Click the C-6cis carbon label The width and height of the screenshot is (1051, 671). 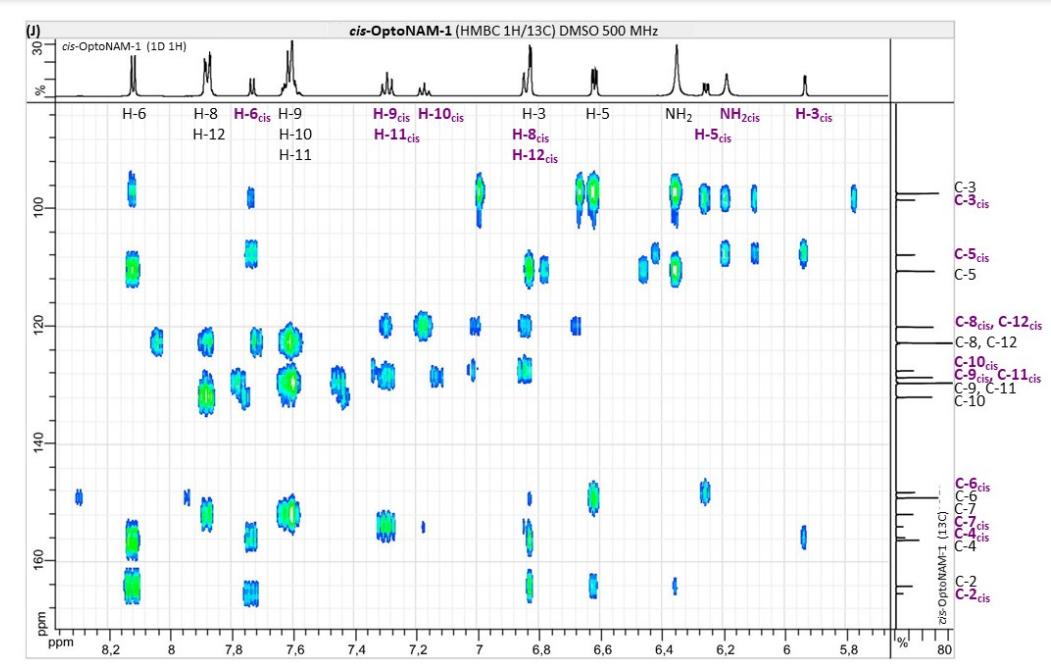pos(971,484)
